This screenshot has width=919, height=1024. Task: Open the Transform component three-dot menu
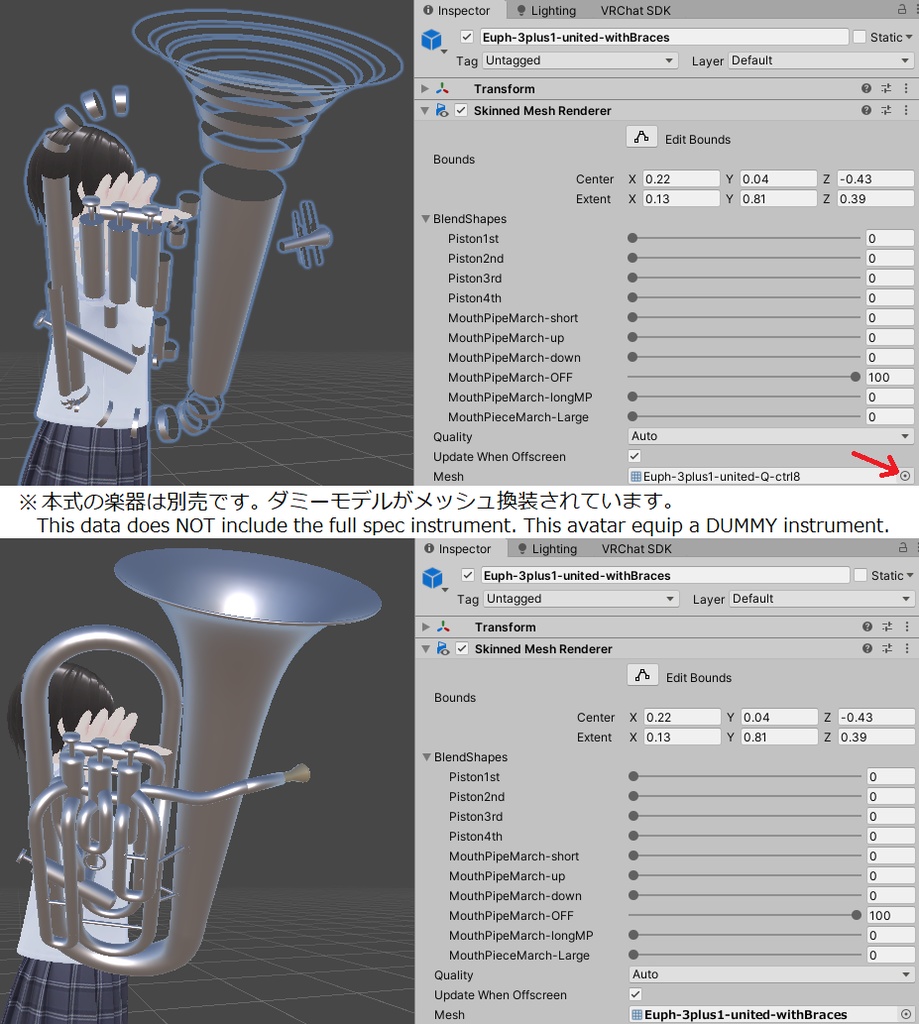(906, 88)
